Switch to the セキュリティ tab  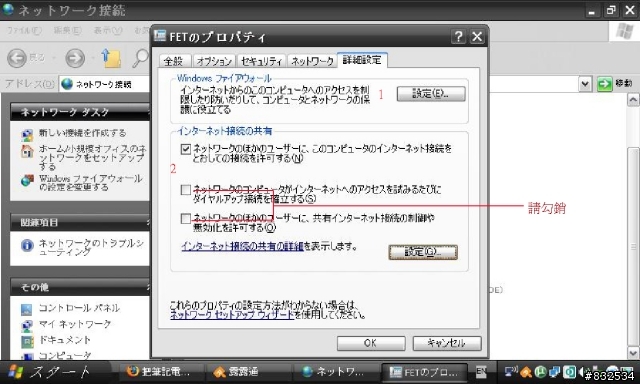(x=262, y=61)
